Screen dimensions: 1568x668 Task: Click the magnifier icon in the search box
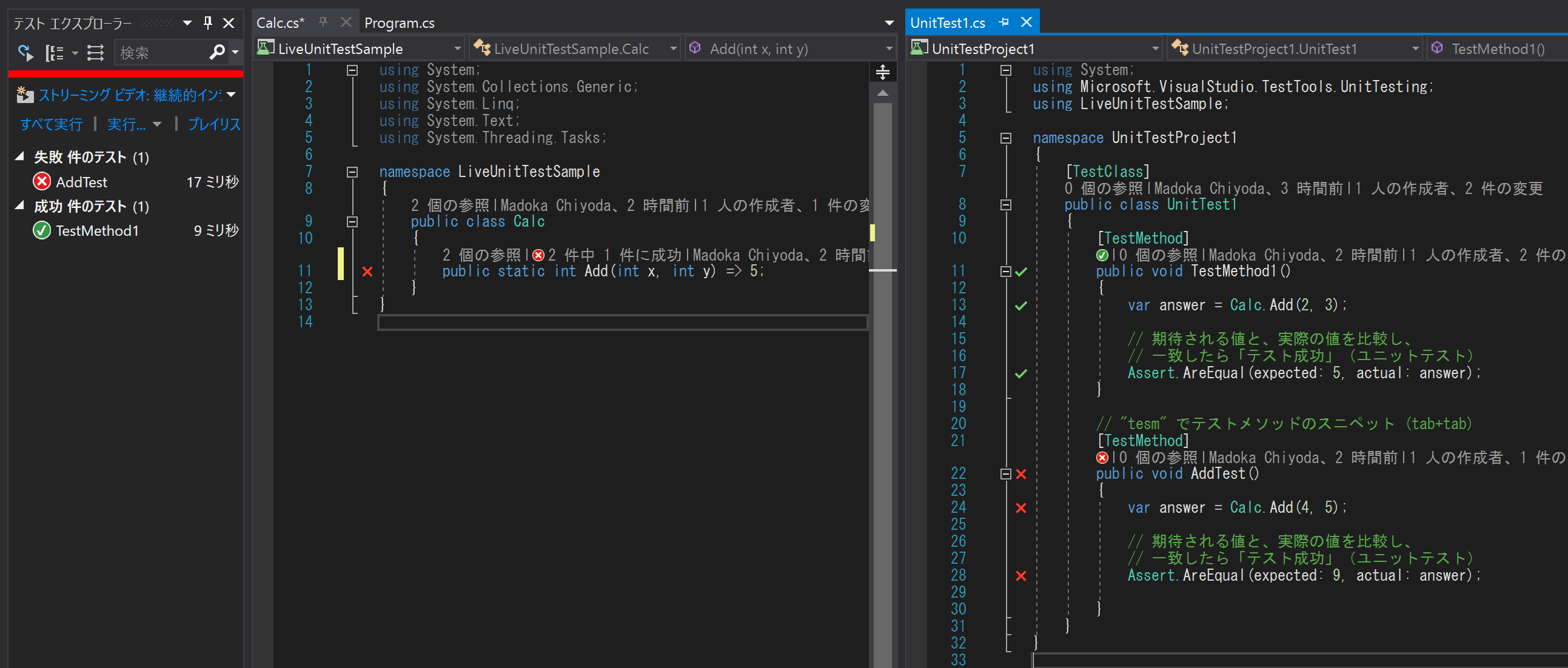[216, 53]
